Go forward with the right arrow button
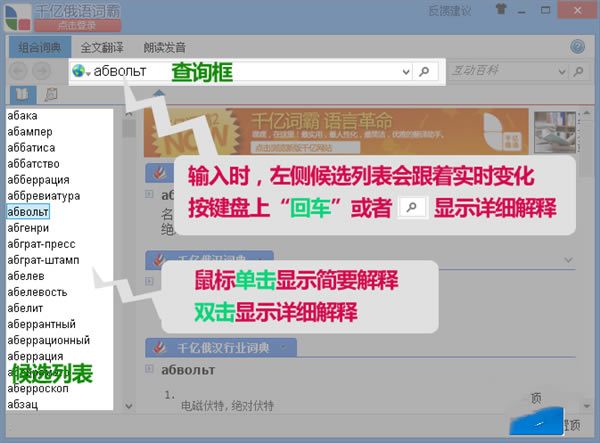Screen dimensions: 600x443 (41, 71)
